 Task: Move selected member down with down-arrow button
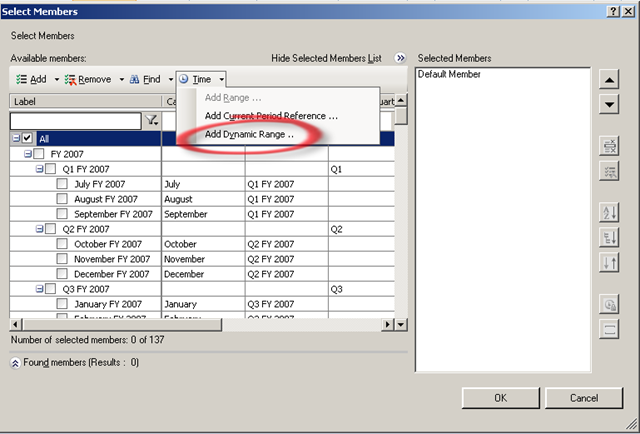click(609, 105)
